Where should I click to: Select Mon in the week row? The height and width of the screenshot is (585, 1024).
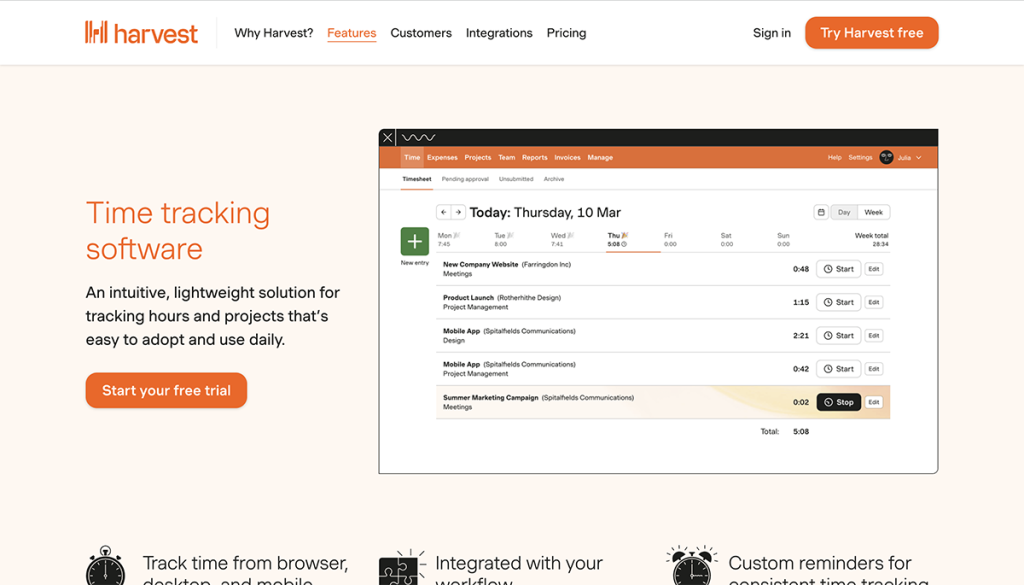click(x=449, y=240)
